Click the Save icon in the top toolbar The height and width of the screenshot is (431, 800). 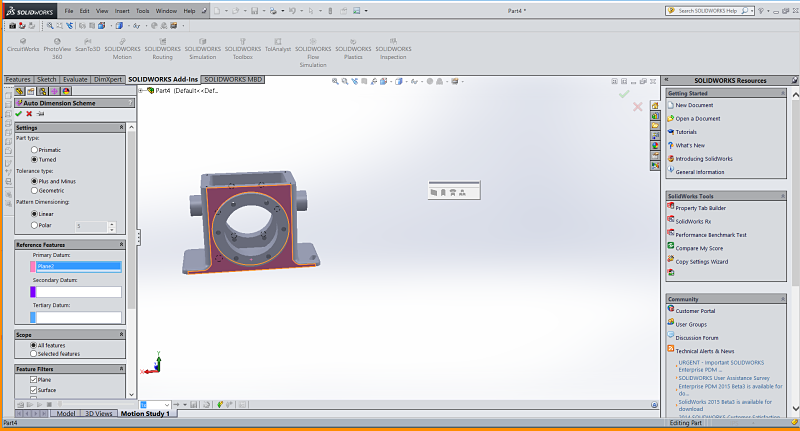(255, 11)
